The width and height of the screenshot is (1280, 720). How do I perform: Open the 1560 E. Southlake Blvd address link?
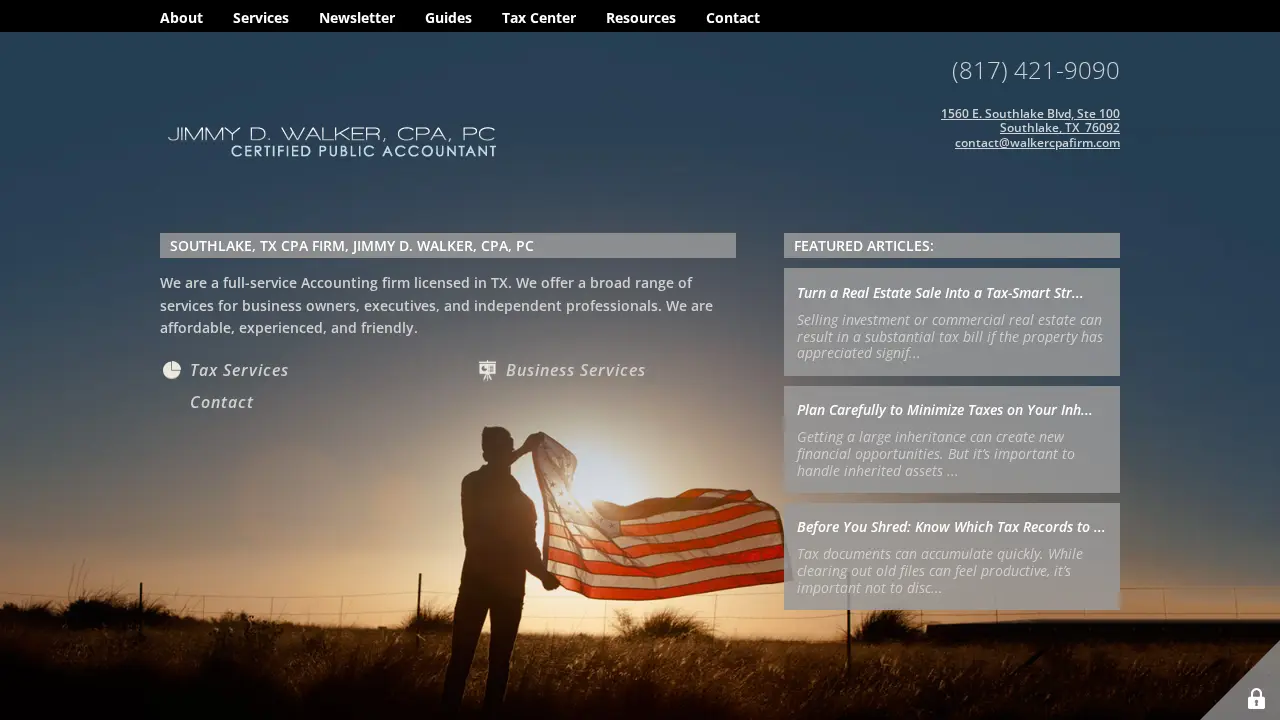pos(1030,114)
